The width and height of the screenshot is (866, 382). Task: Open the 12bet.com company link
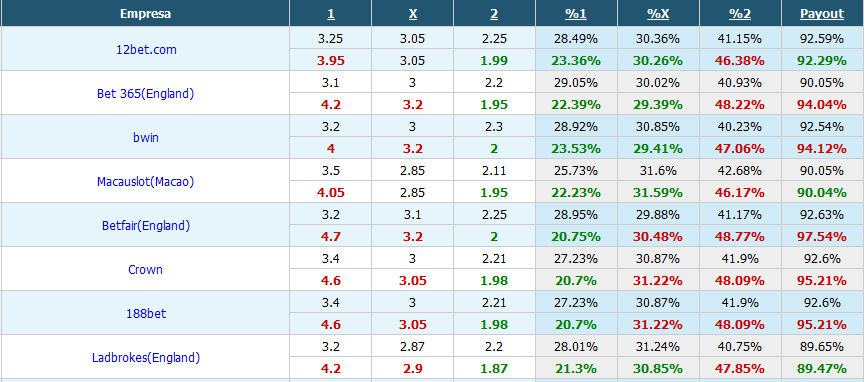pyautogui.click(x=146, y=49)
